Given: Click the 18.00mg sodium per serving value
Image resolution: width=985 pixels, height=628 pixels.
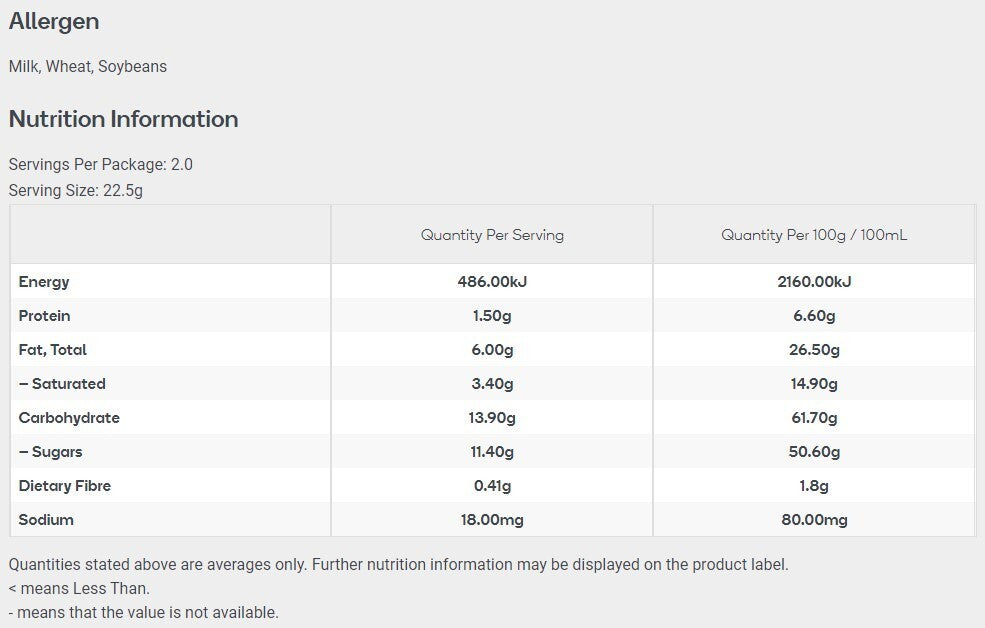Looking at the screenshot, I should point(492,519).
